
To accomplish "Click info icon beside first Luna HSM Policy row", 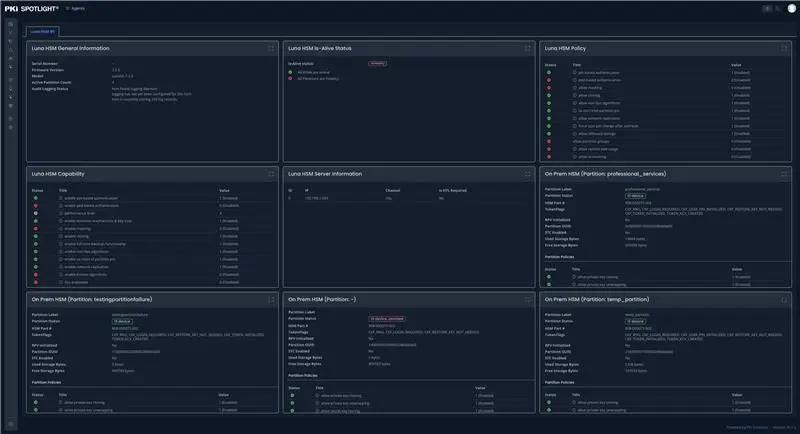I will (574, 72).
